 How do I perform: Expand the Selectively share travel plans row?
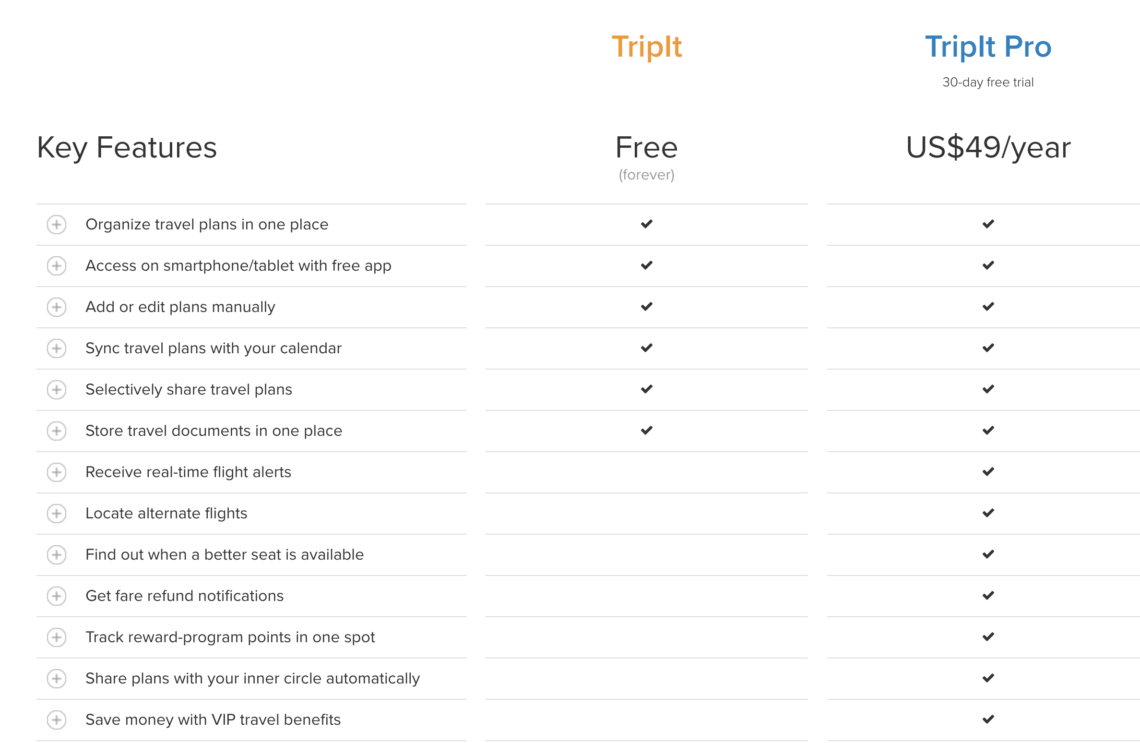[x=56, y=389]
